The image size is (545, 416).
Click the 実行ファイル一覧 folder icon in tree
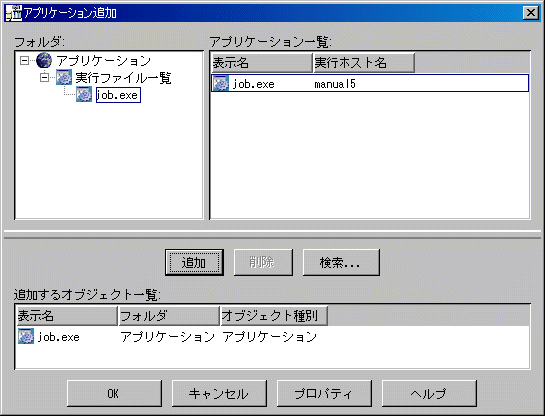click(x=64, y=77)
